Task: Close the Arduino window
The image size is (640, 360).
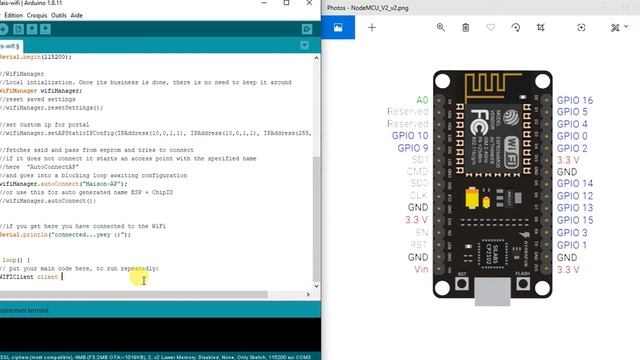Action: tap(309, 3)
